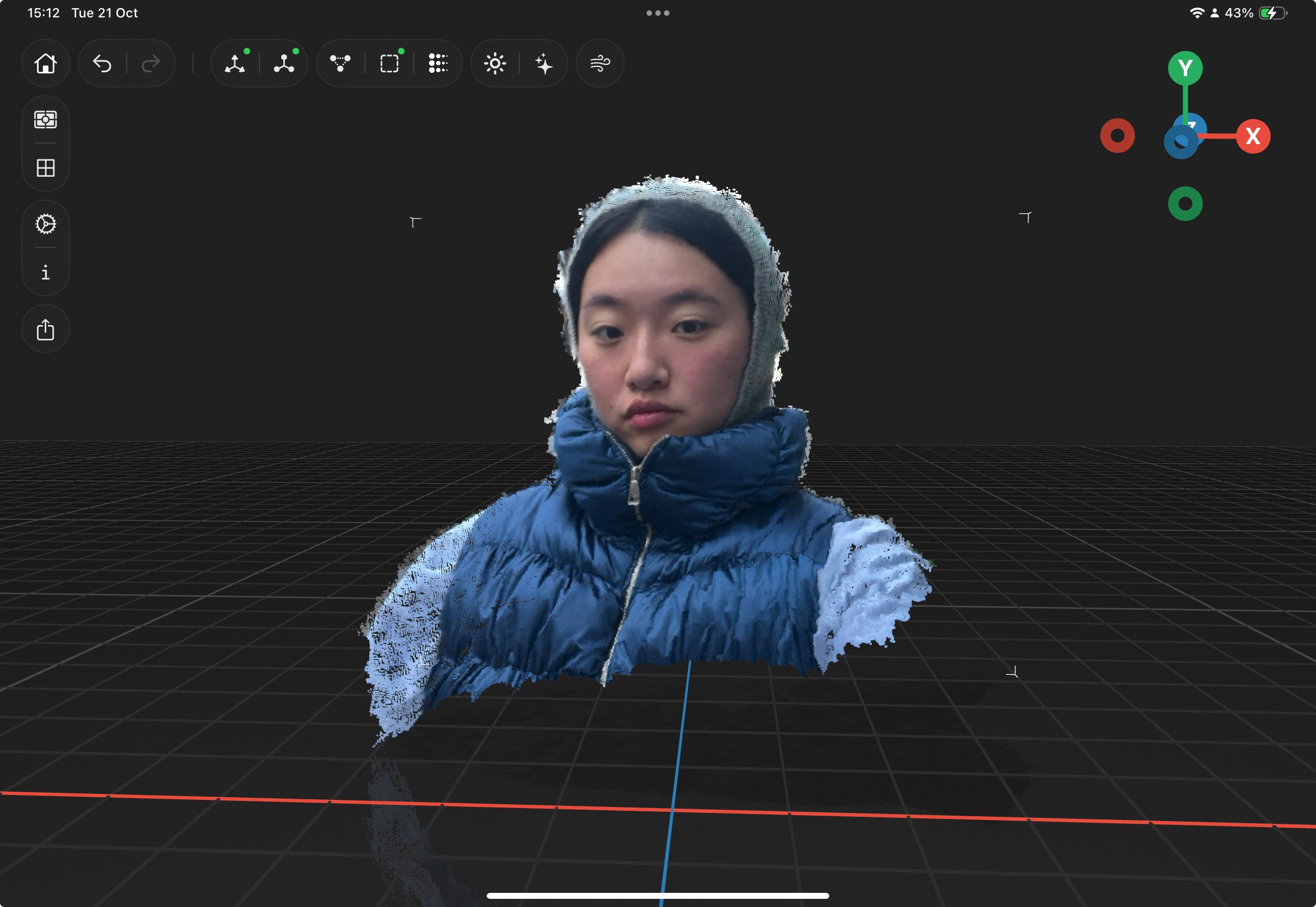Toggle the pivot point nodes button

pos(283,63)
